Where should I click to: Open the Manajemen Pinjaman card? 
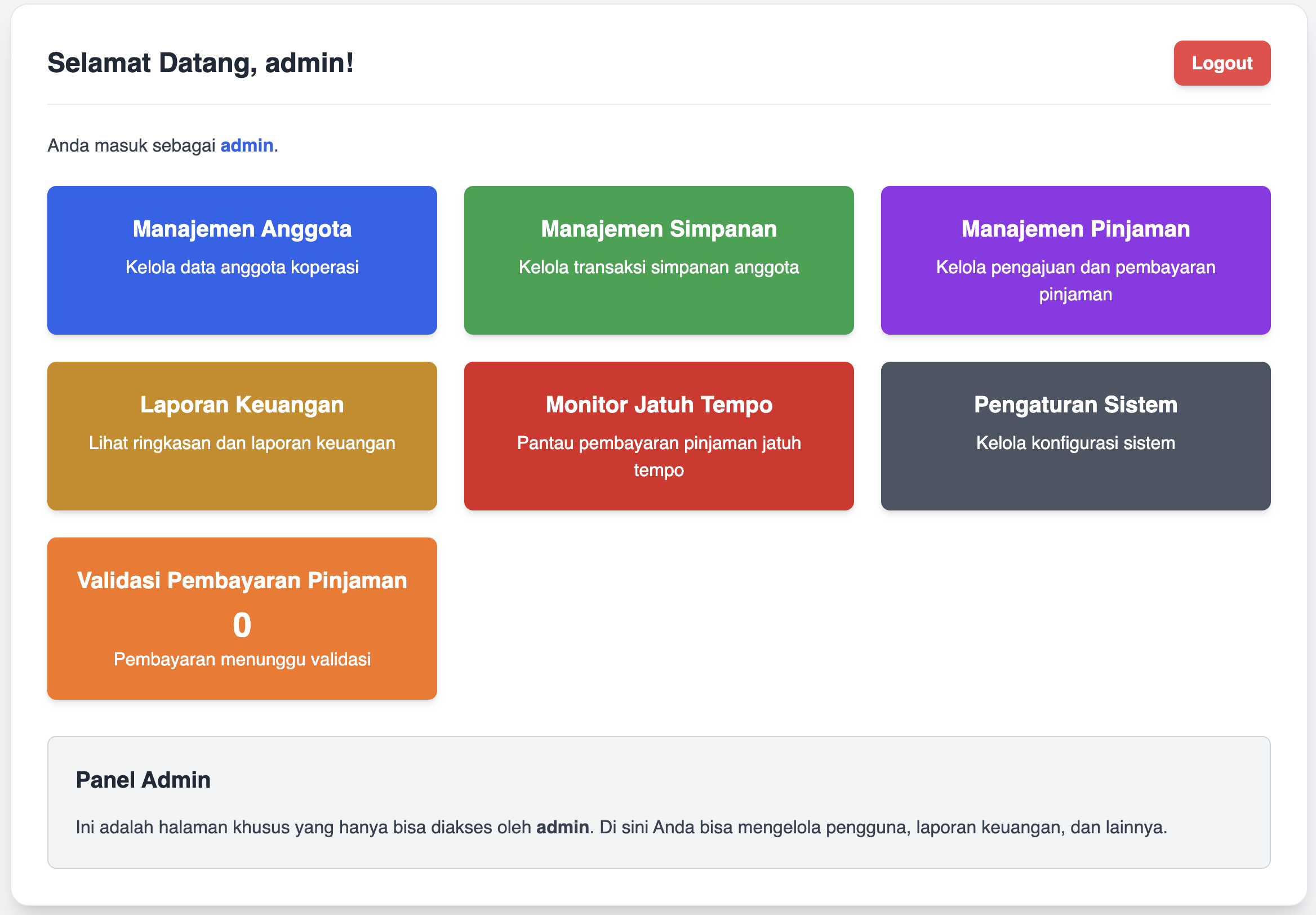[x=1075, y=260]
